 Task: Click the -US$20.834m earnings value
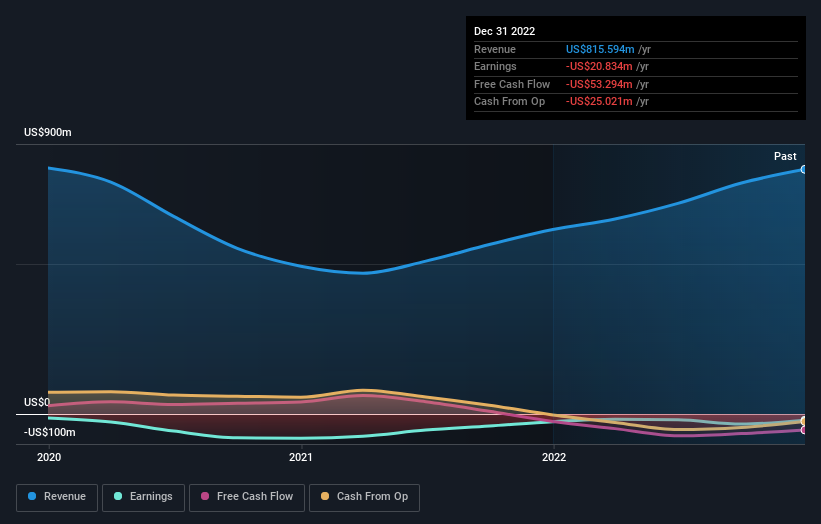(x=599, y=66)
